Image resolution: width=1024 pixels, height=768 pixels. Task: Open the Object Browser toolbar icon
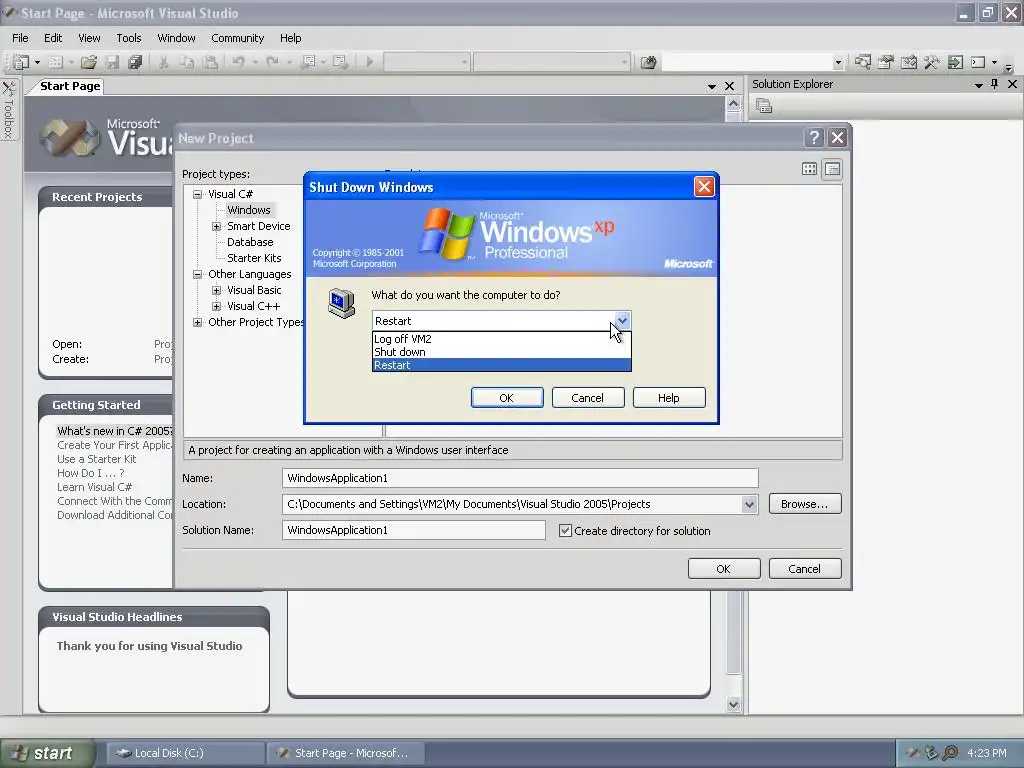(909, 62)
